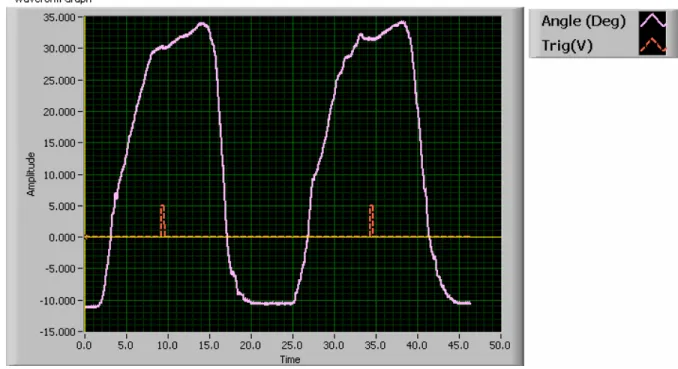Viewport: 678px width, 369px height.
Task: Click the 40.0 x-axis tick label
Action: click(416, 346)
